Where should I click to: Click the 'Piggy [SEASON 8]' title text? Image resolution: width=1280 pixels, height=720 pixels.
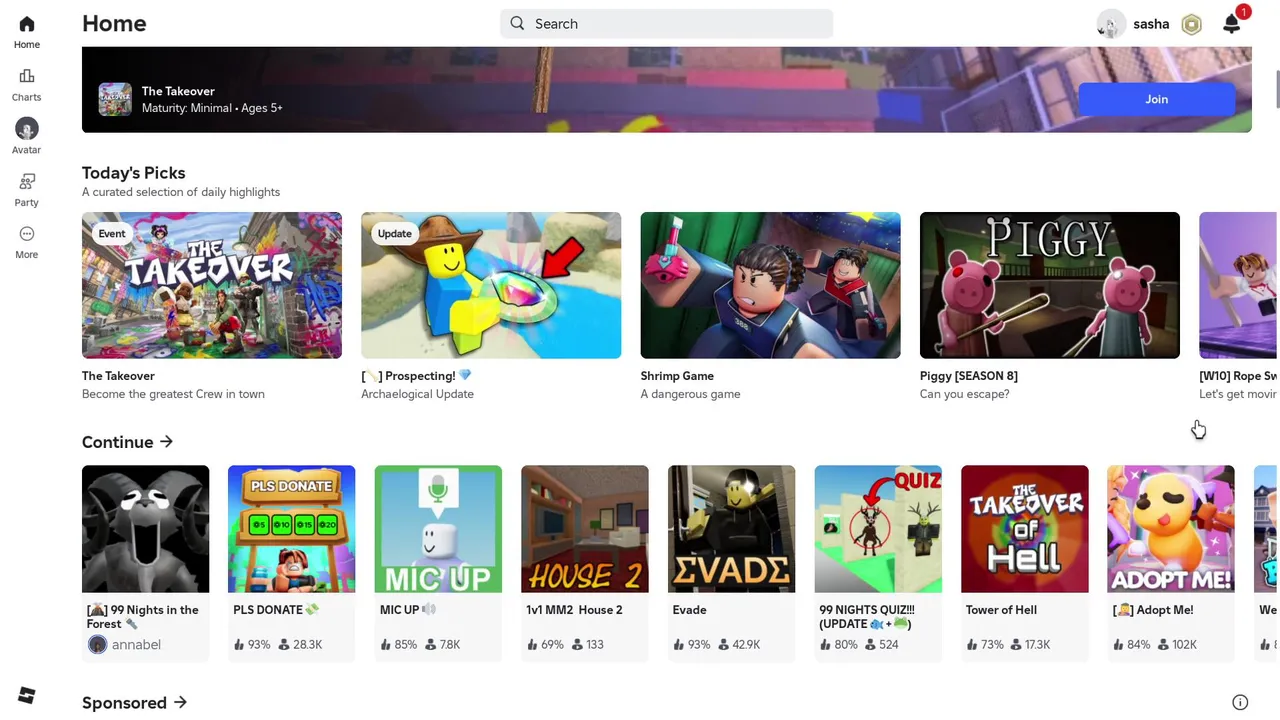[x=969, y=376]
